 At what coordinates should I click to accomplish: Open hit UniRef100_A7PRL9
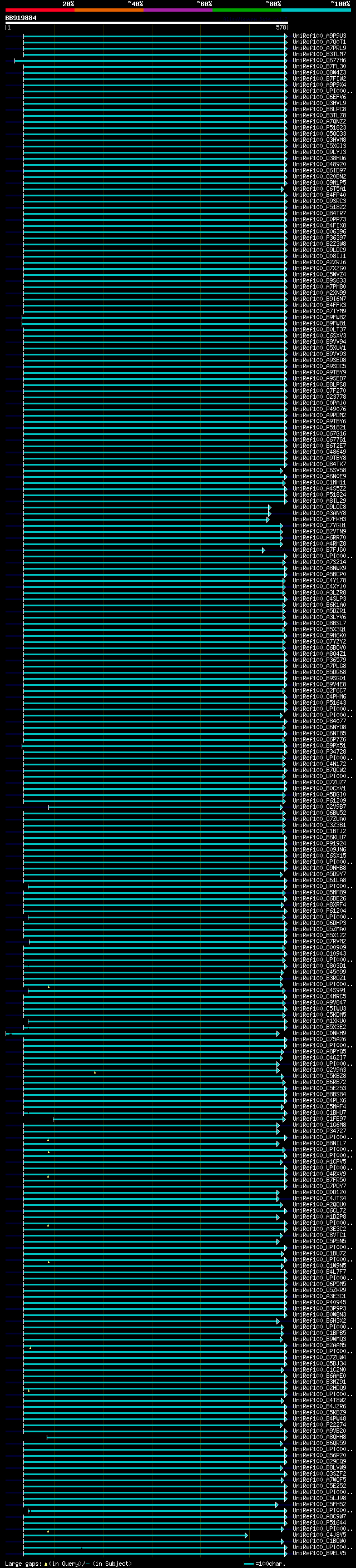(319, 48)
